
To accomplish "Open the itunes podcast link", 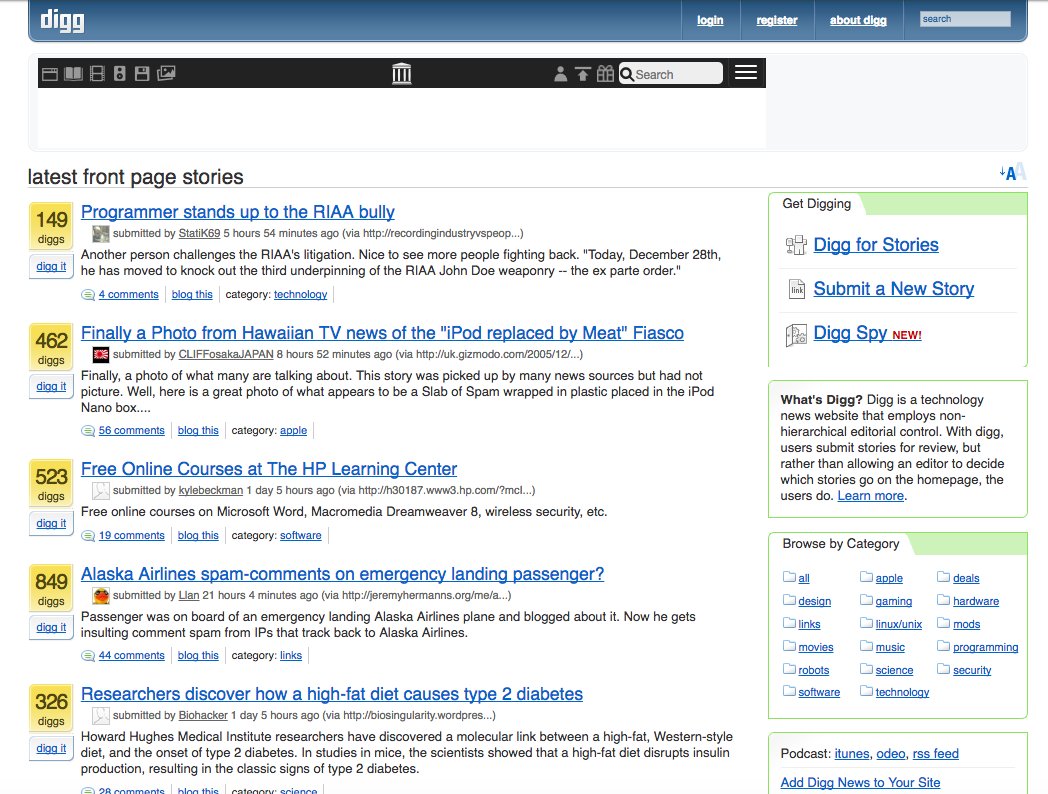I will (x=852, y=754).
